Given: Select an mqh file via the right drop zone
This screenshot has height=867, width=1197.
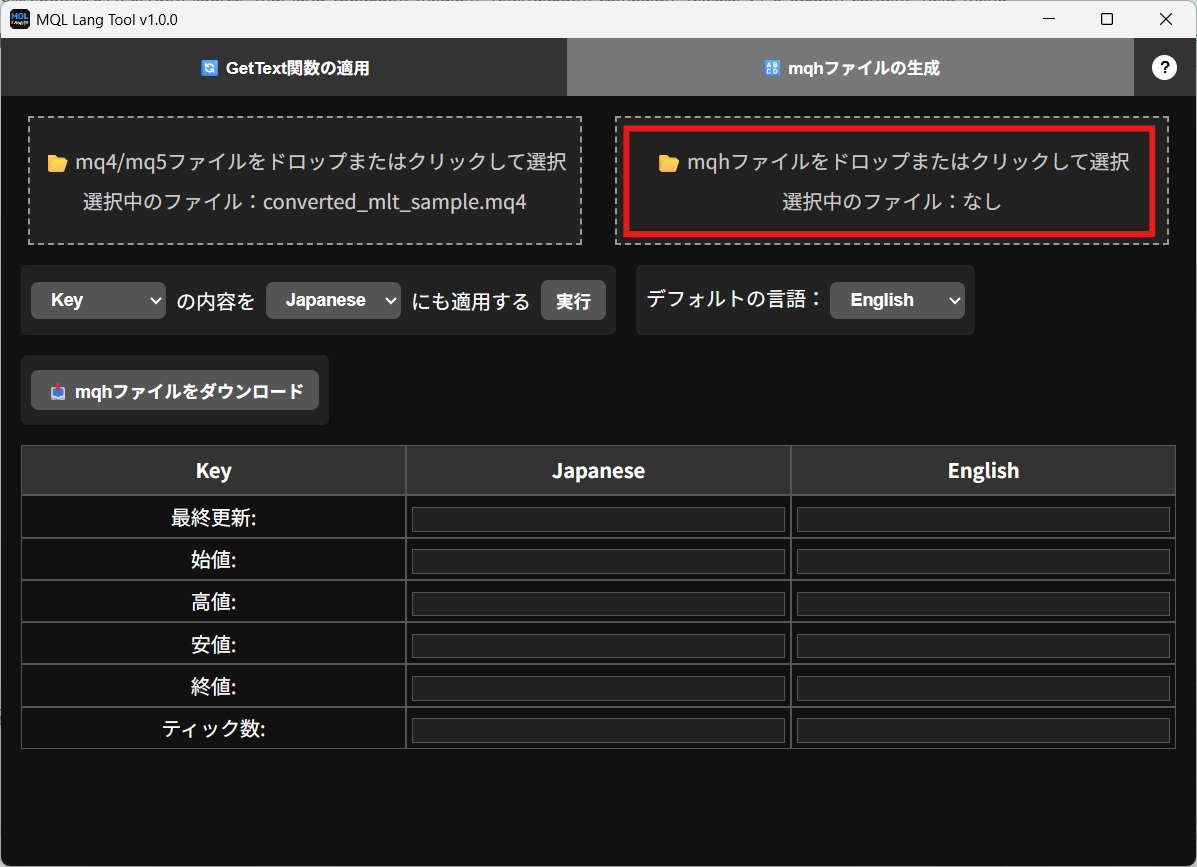Looking at the screenshot, I should coord(892,181).
